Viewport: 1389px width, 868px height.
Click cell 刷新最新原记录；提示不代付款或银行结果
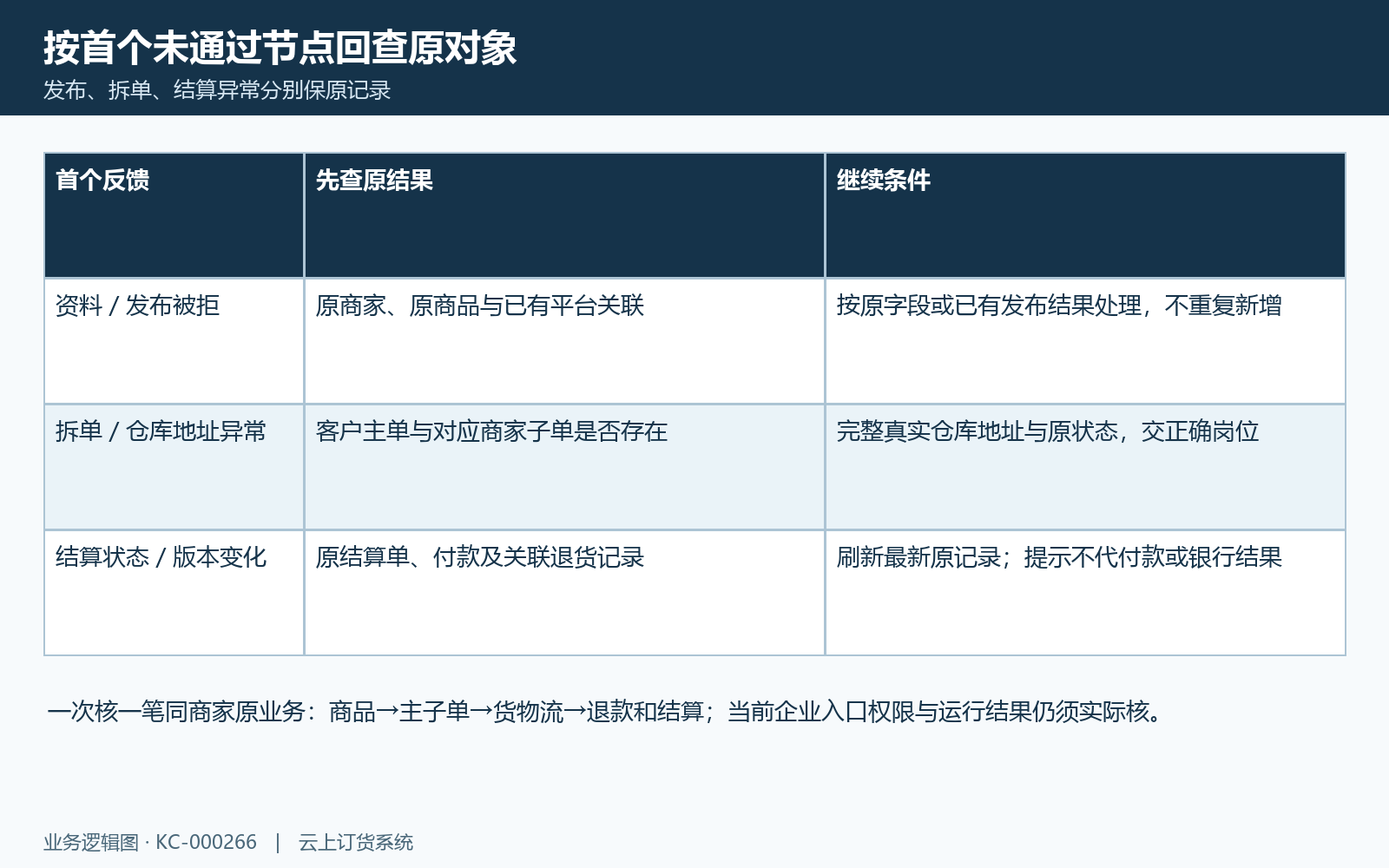1085,593
